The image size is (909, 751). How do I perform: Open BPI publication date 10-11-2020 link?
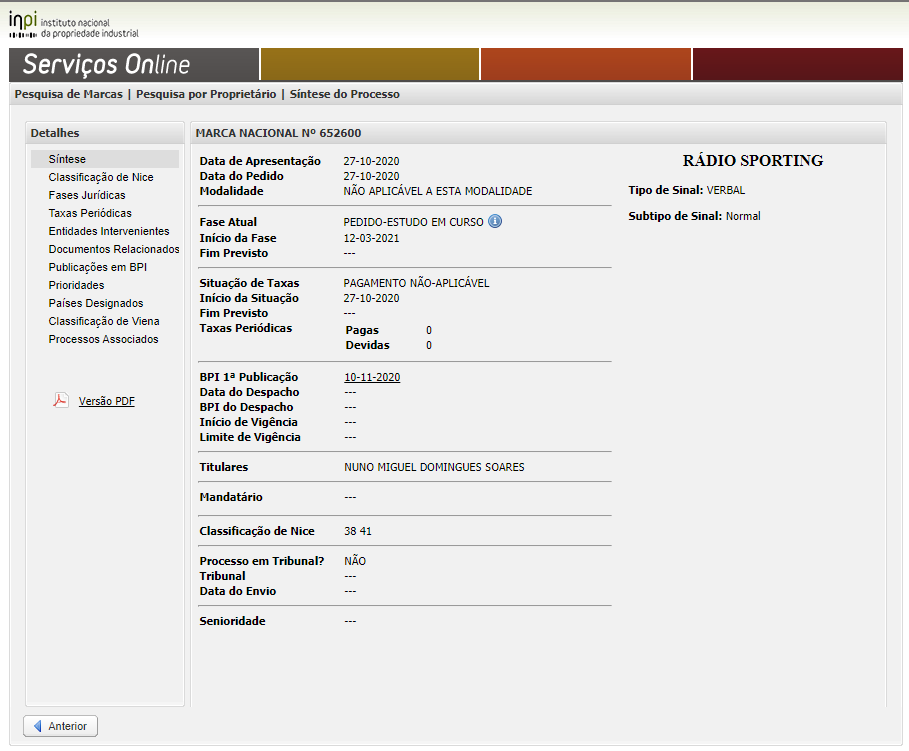pos(372,377)
